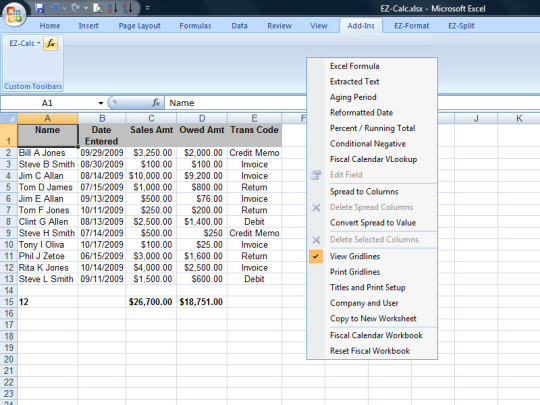The height and width of the screenshot is (405, 540).
Task: Switch to the View tab
Action: (319, 26)
